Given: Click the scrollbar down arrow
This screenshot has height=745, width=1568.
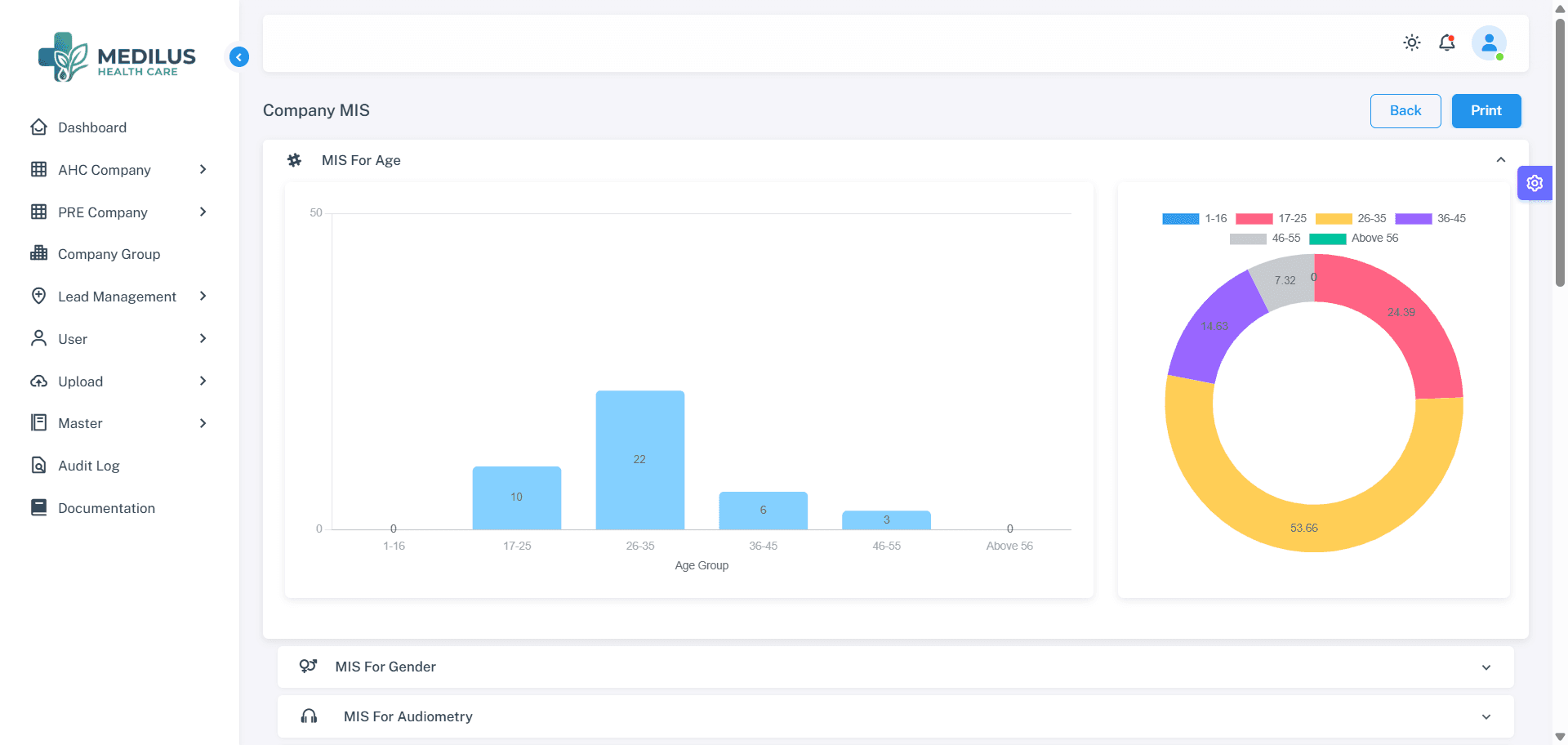Looking at the screenshot, I should coord(1560,737).
